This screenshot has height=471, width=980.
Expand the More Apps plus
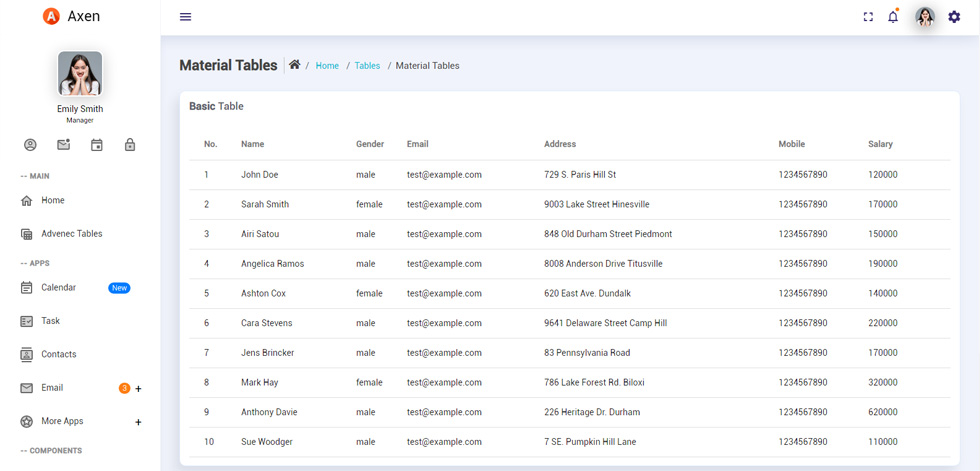tap(139, 422)
